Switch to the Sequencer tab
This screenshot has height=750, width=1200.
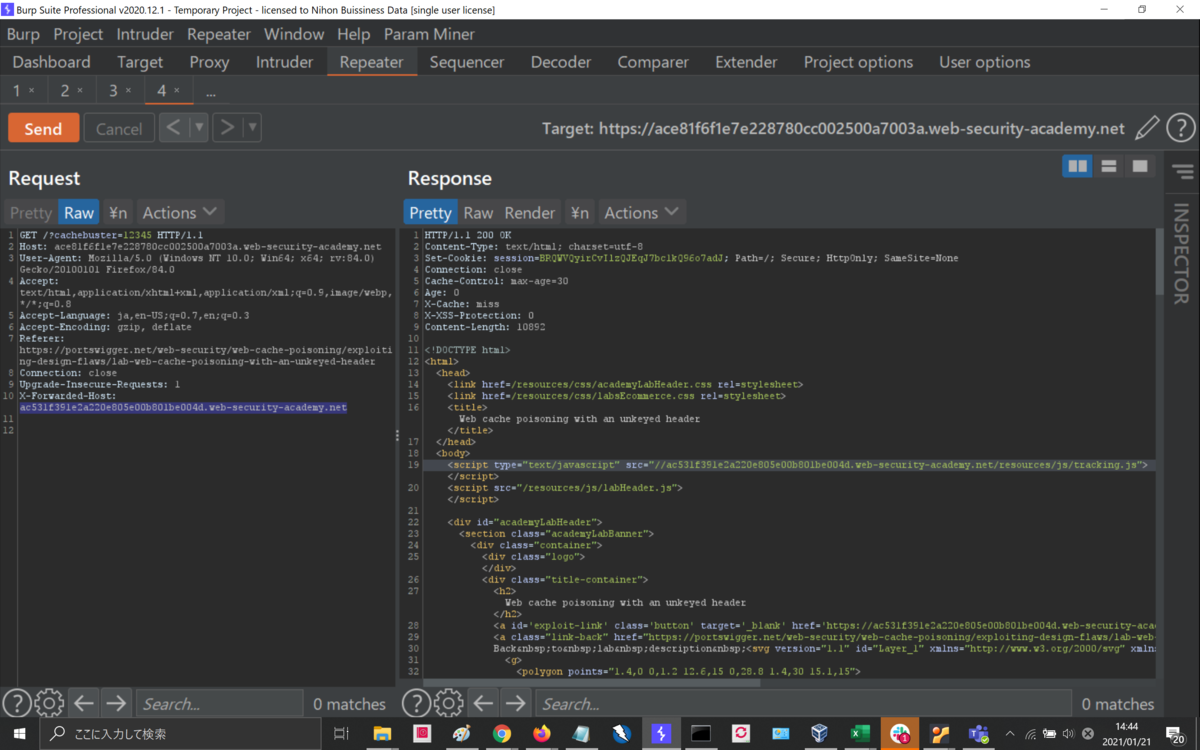[467, 62]
